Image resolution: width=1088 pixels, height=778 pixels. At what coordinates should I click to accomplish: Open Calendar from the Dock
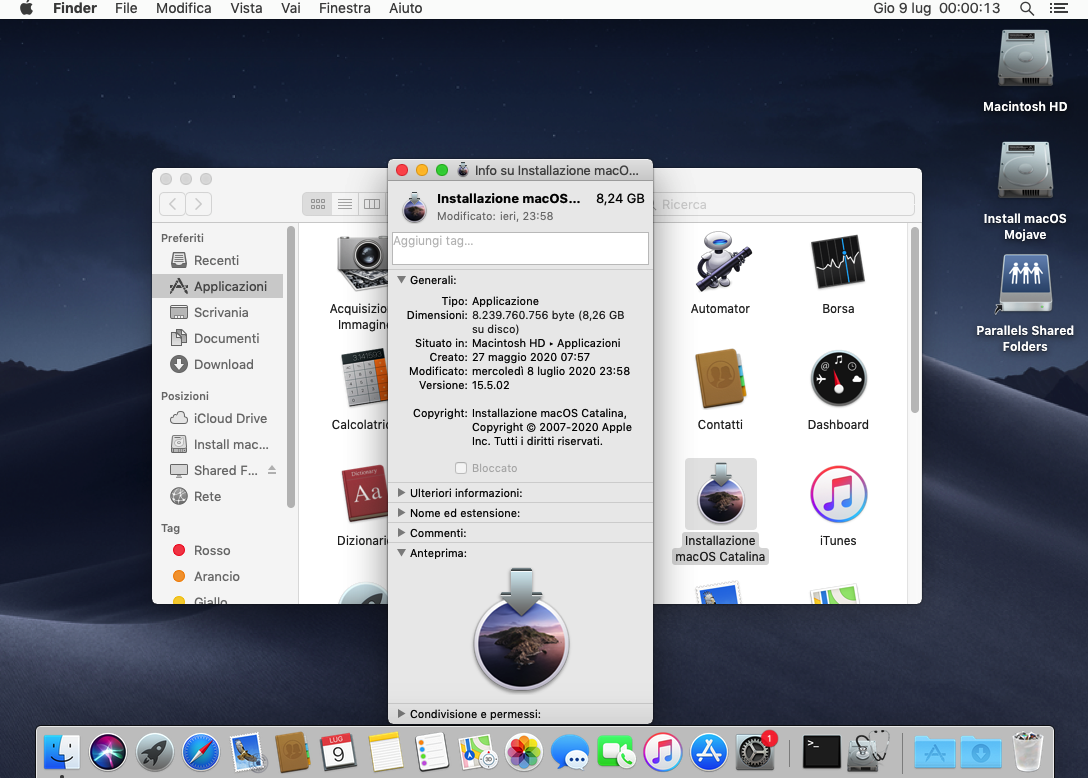339,752
